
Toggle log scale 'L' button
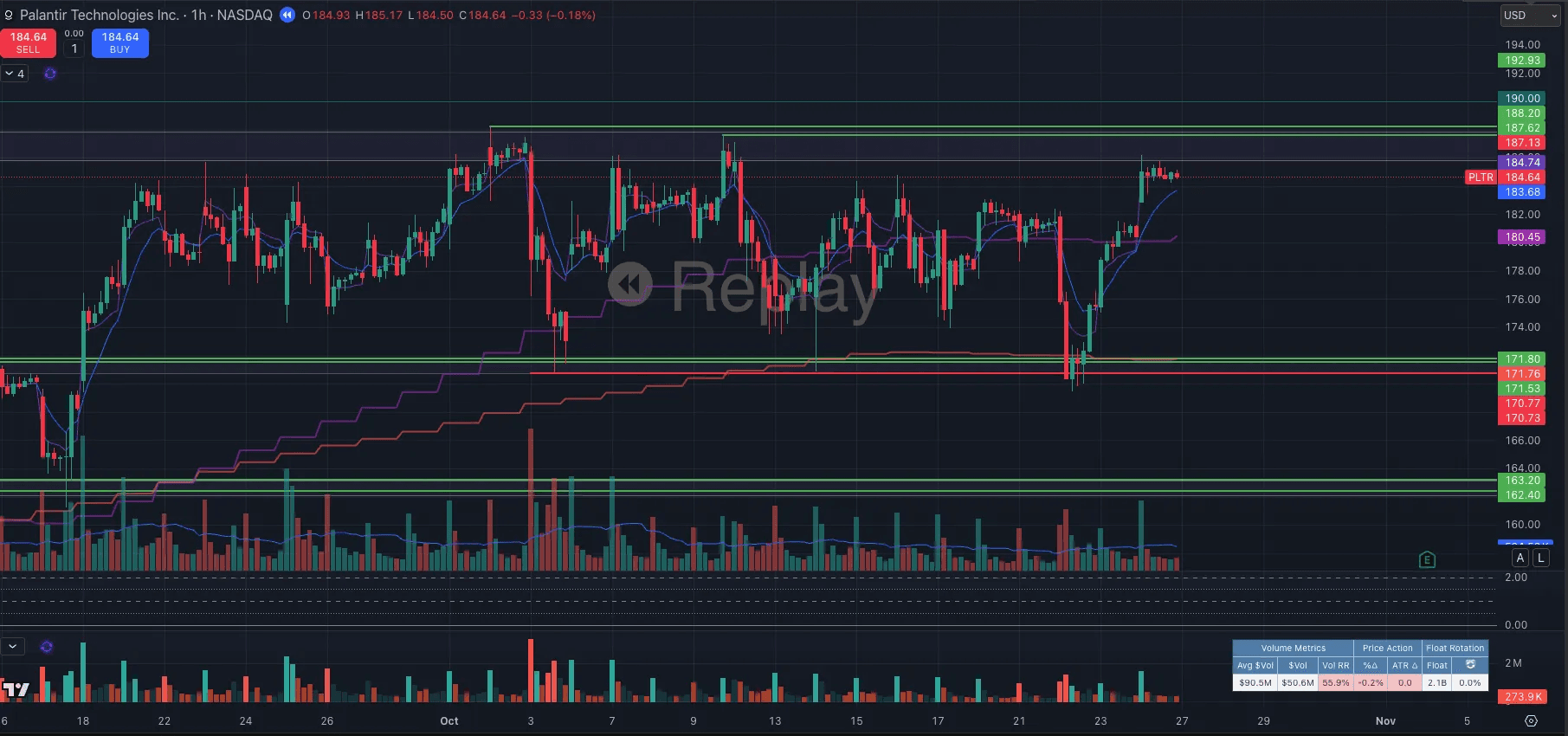1540,558
